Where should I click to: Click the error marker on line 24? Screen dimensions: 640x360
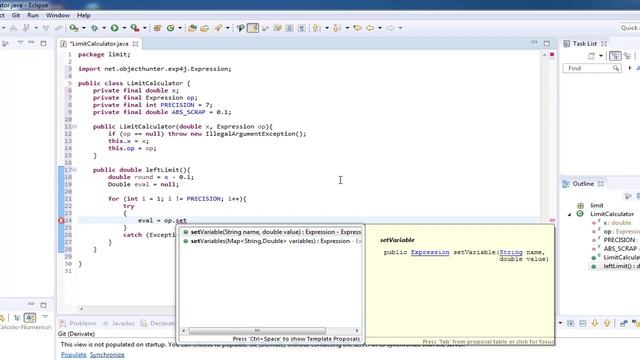pyautogui.click(x=61, y=220)
